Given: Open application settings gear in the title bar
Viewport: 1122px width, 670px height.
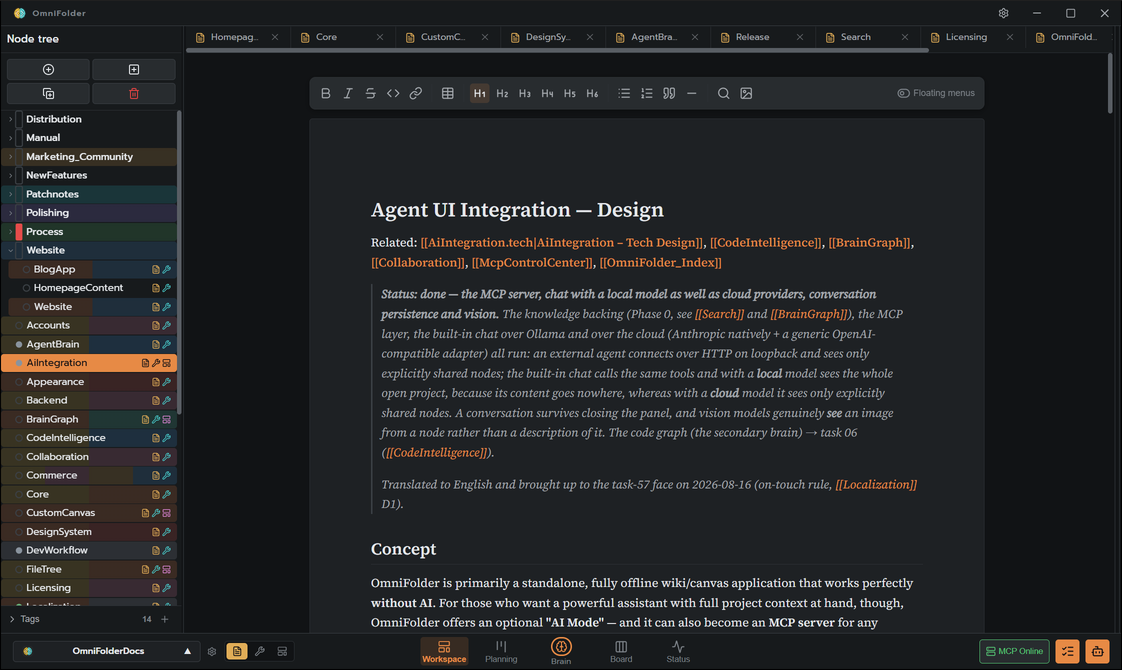Looking at the screenshot, I should (1003, 13).
